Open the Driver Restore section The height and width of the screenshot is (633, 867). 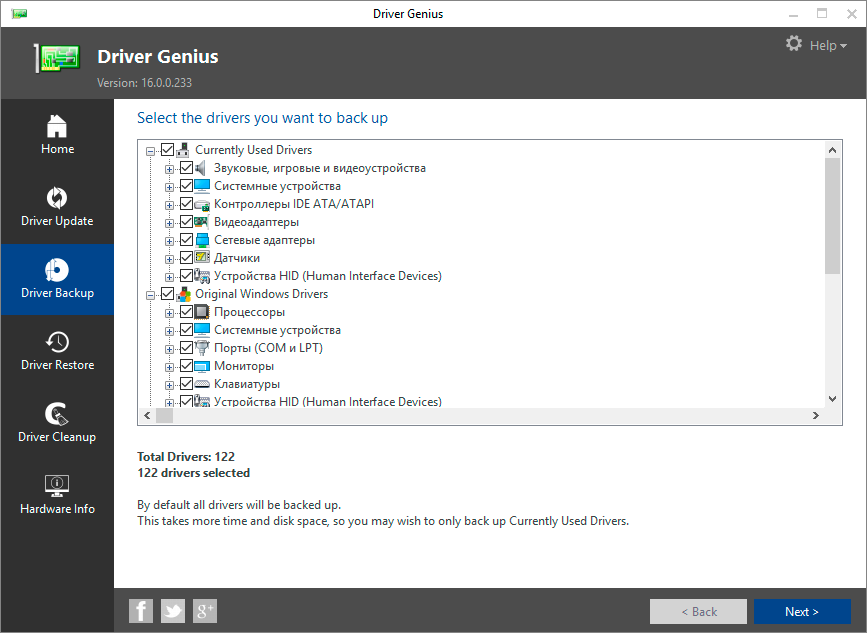pyautogui.click(x=57, y=352)
